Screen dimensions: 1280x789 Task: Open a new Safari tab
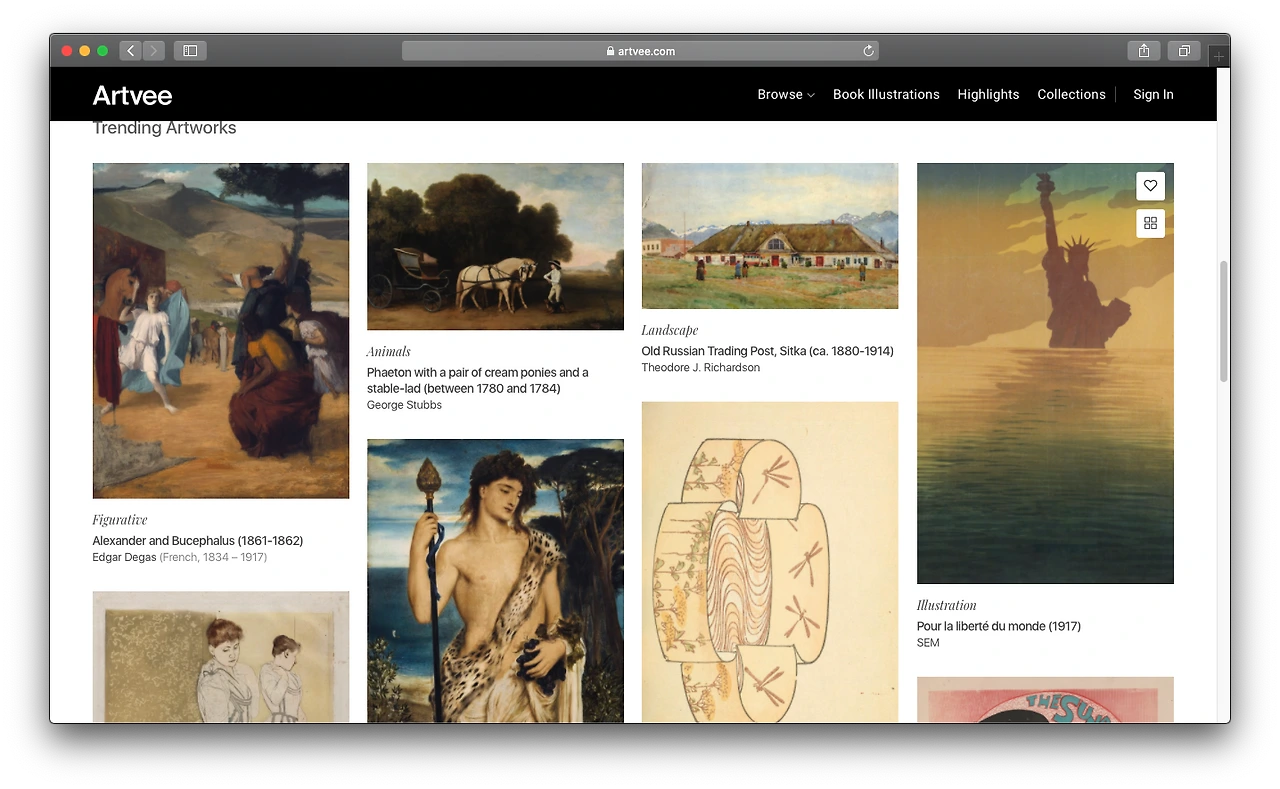(1218, 56)
